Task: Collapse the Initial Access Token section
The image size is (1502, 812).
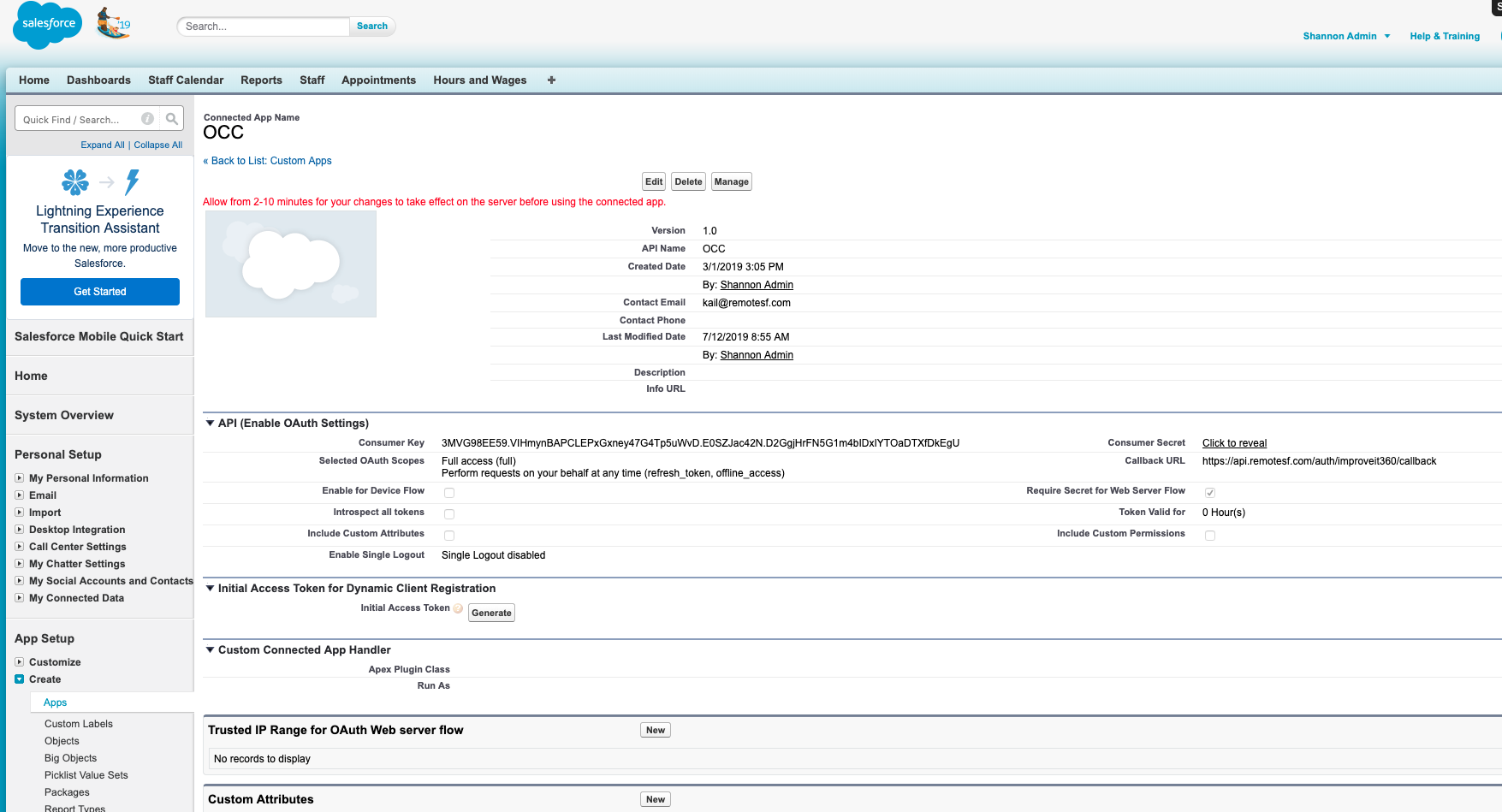Action: coord(210,588)
